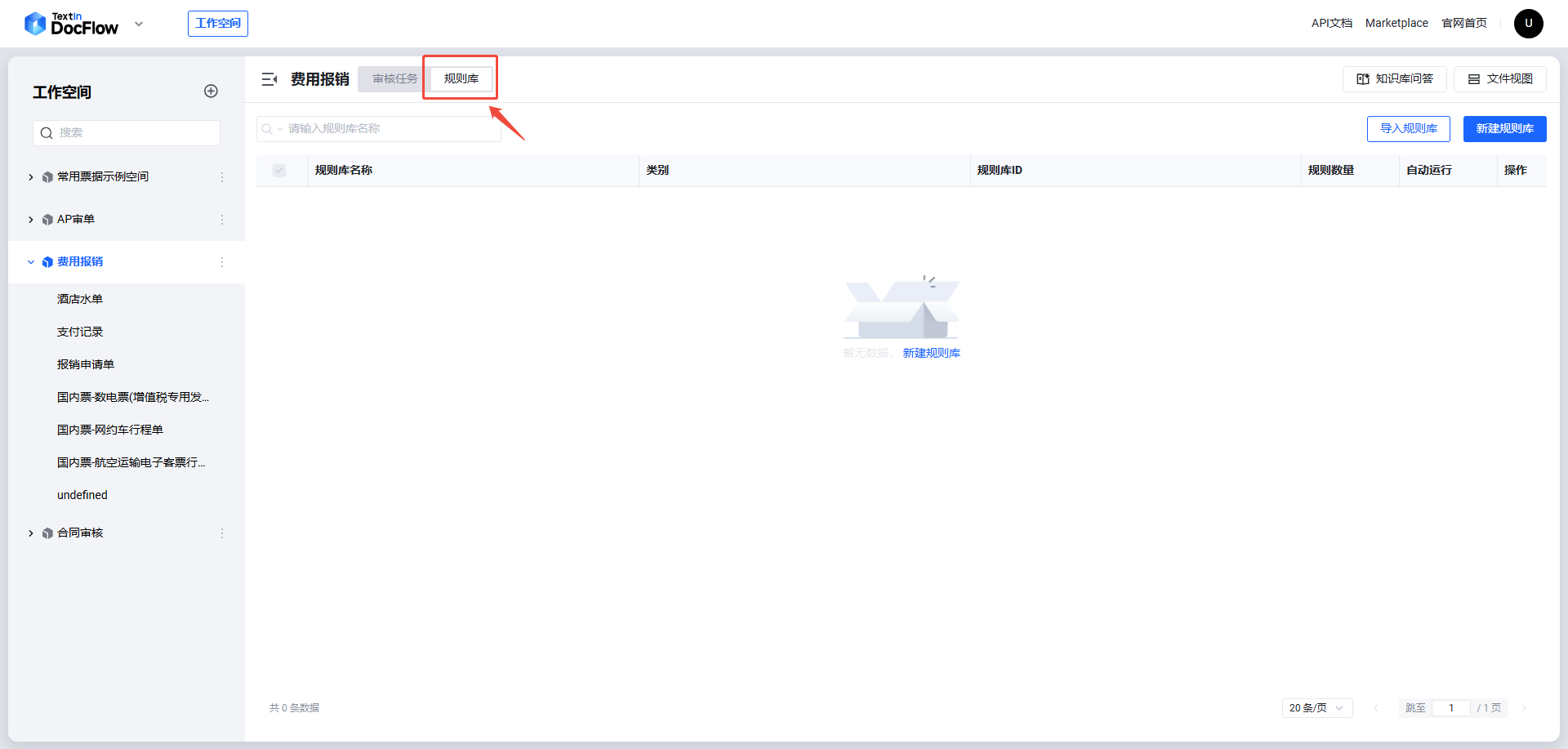1568x749 pixels.
Task: Open the API文档 link
Action: tap(1332, 23)
